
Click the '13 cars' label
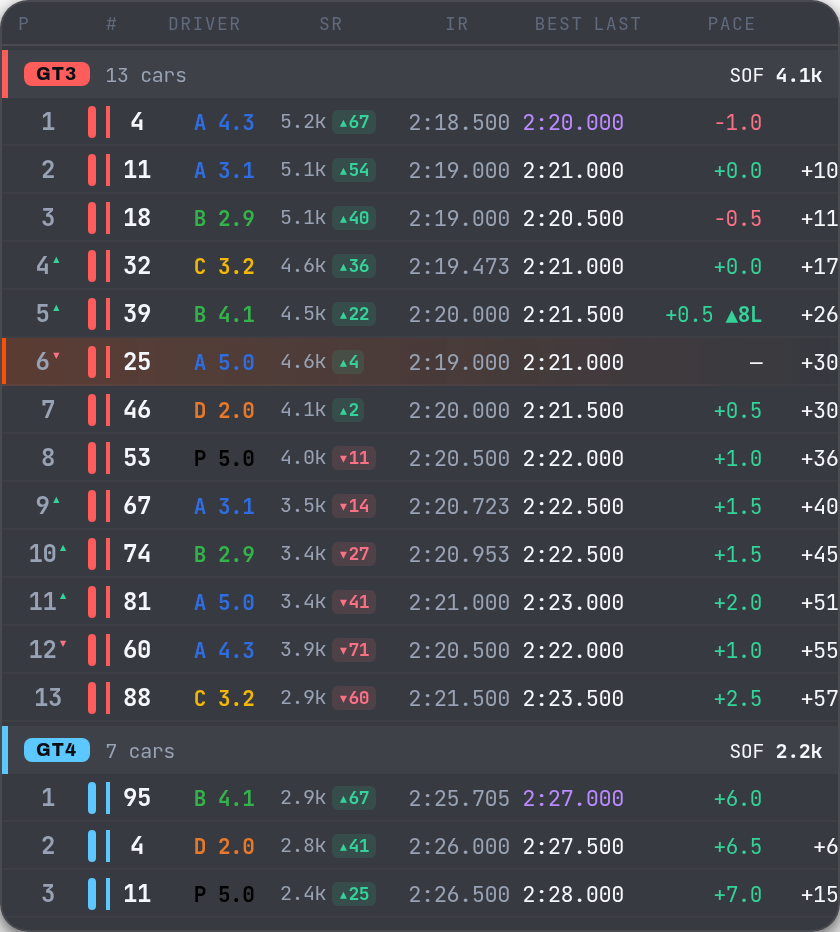146,75
